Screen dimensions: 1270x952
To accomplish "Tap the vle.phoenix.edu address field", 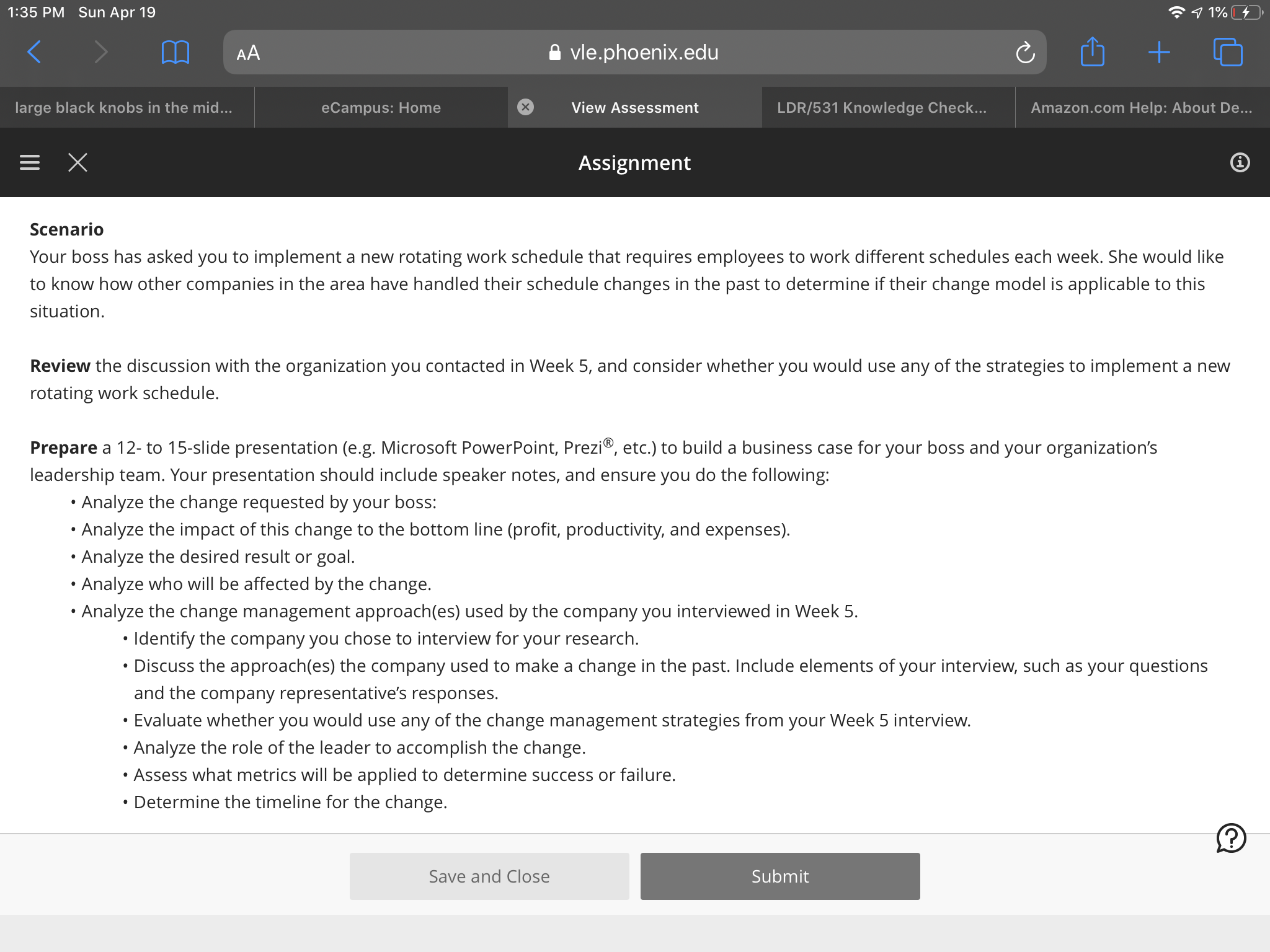I will (x=634, y=53).
